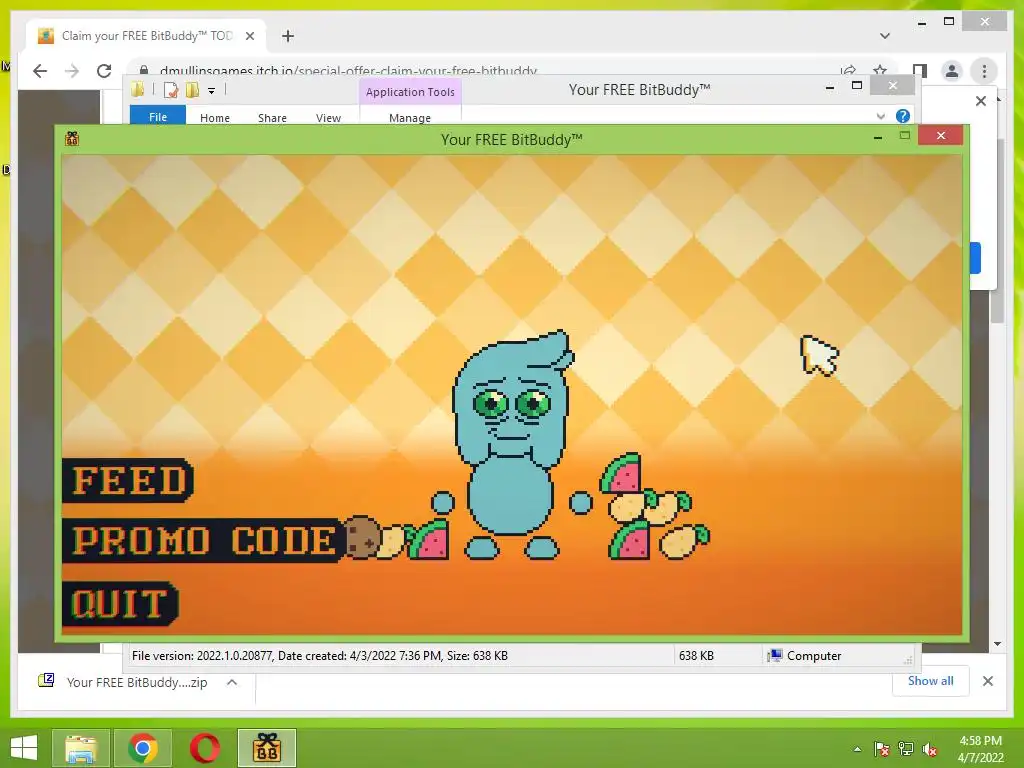Click the Properties icon in Explorer quick access toolbar

[171, 90]
